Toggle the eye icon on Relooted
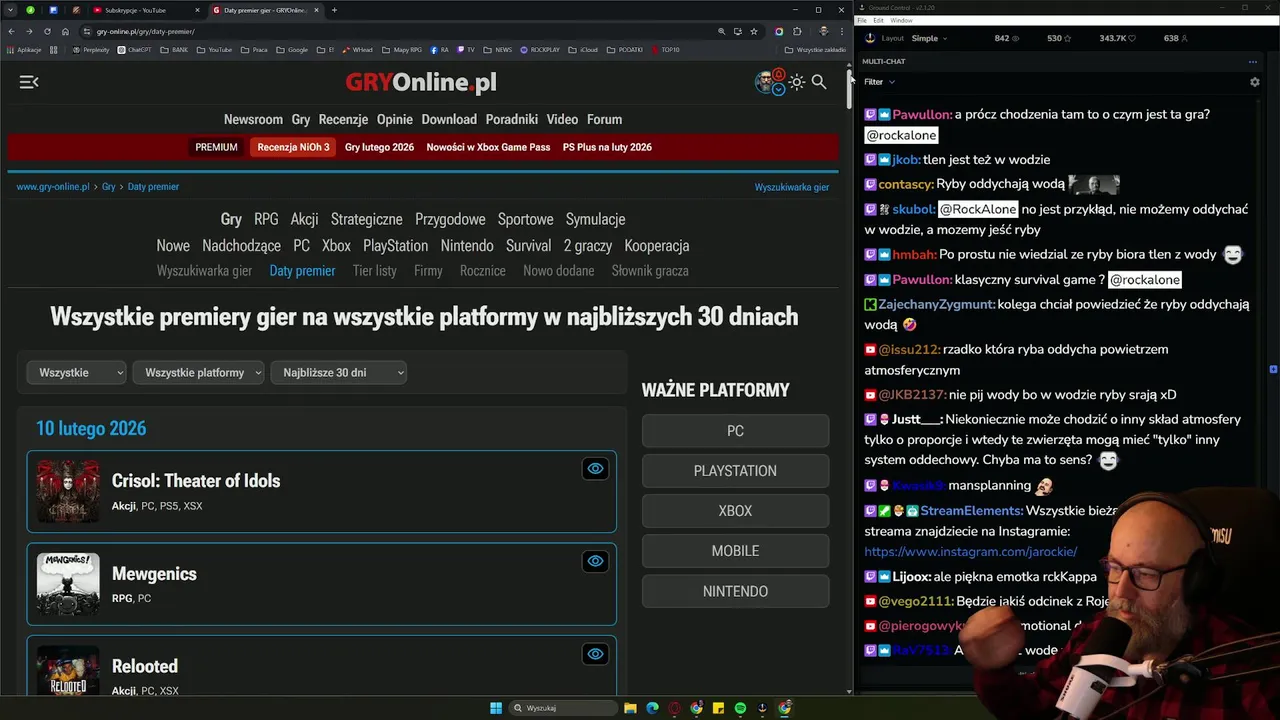The image size is (1280, 720). (x=595, y=654)
